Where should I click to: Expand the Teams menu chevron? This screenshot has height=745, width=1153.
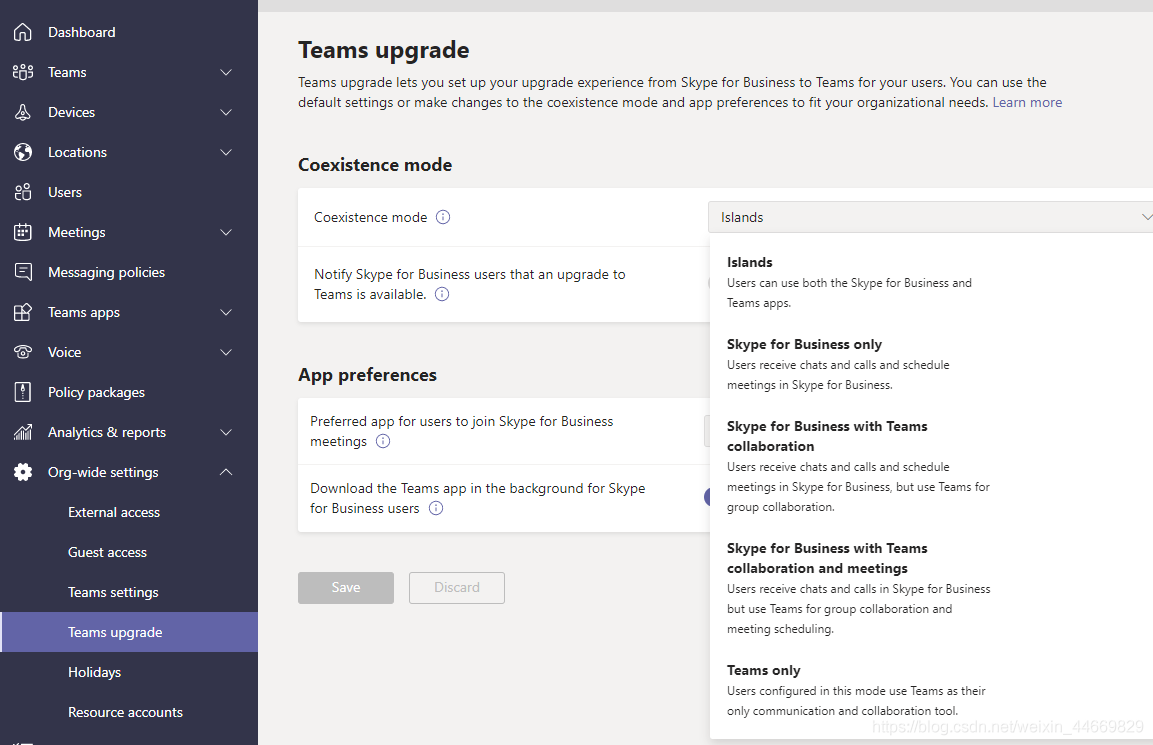coord(226,72)
